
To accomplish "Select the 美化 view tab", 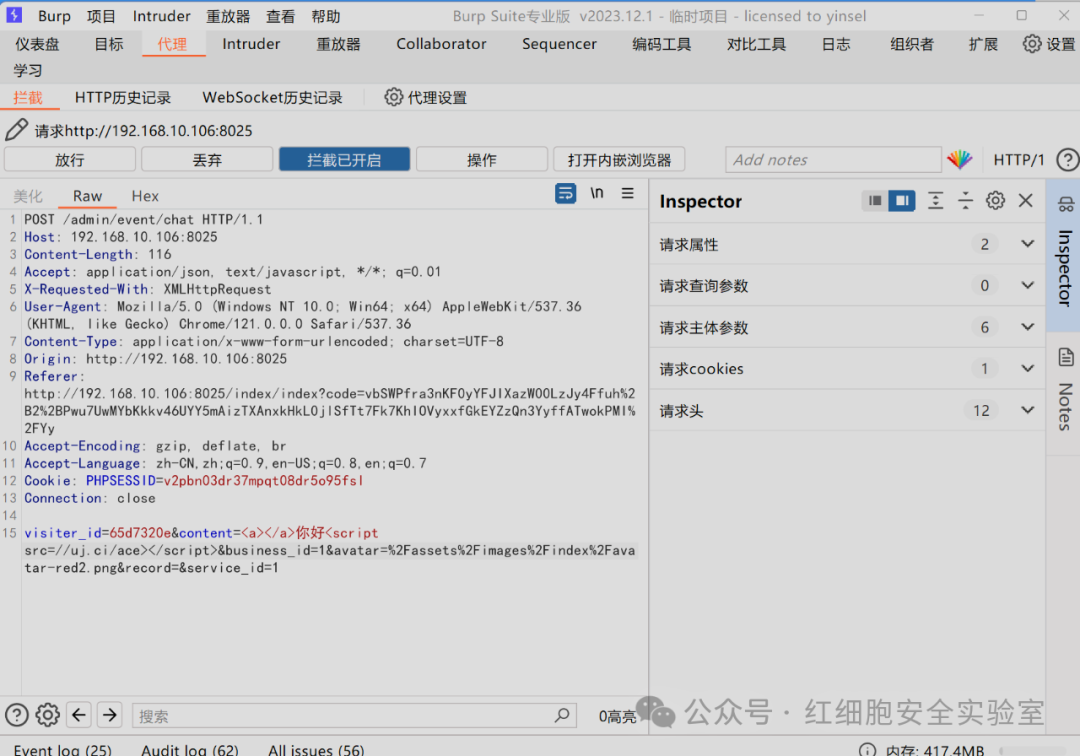I will (x=28, y=196).
